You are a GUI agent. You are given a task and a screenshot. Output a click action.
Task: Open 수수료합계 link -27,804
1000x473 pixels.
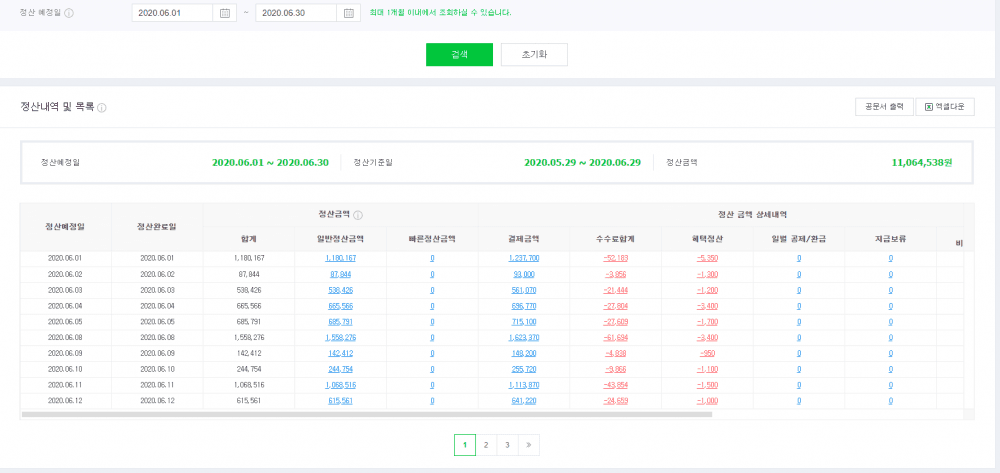tap(615, 307)
